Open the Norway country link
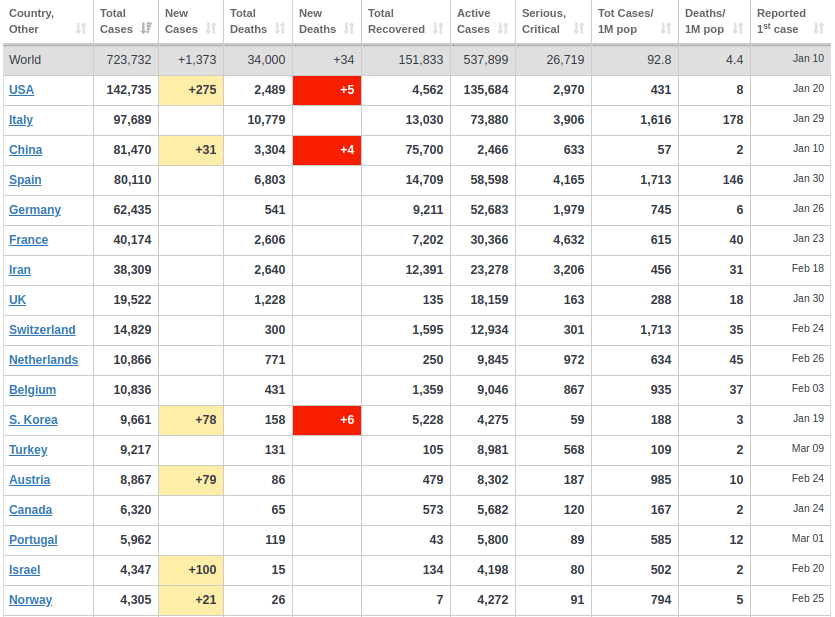This screenshot has height=617, width=835. tap(30, 600)
